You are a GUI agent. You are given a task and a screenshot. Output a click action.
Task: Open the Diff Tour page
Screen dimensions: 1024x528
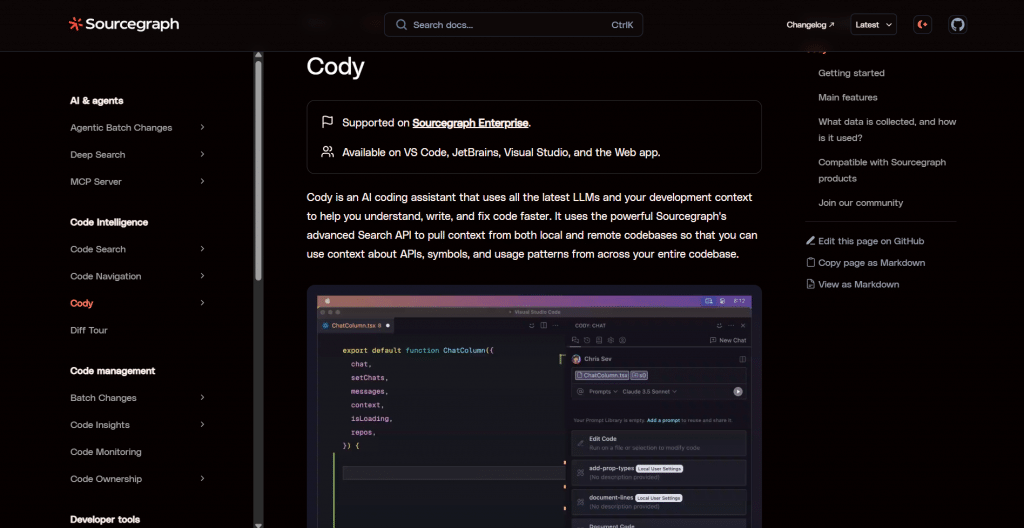[x=89, y=330]
